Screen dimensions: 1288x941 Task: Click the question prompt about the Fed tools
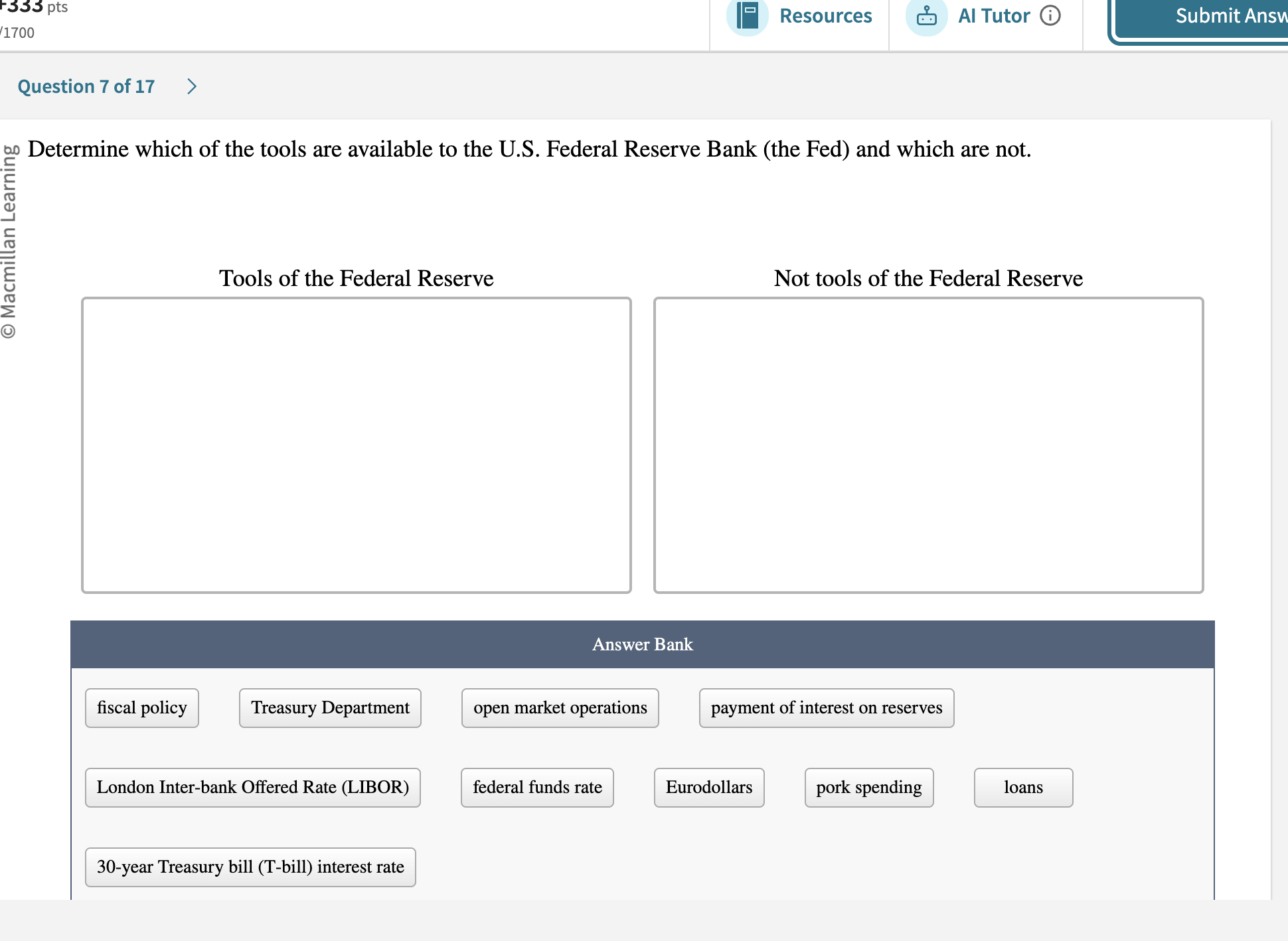529,149
